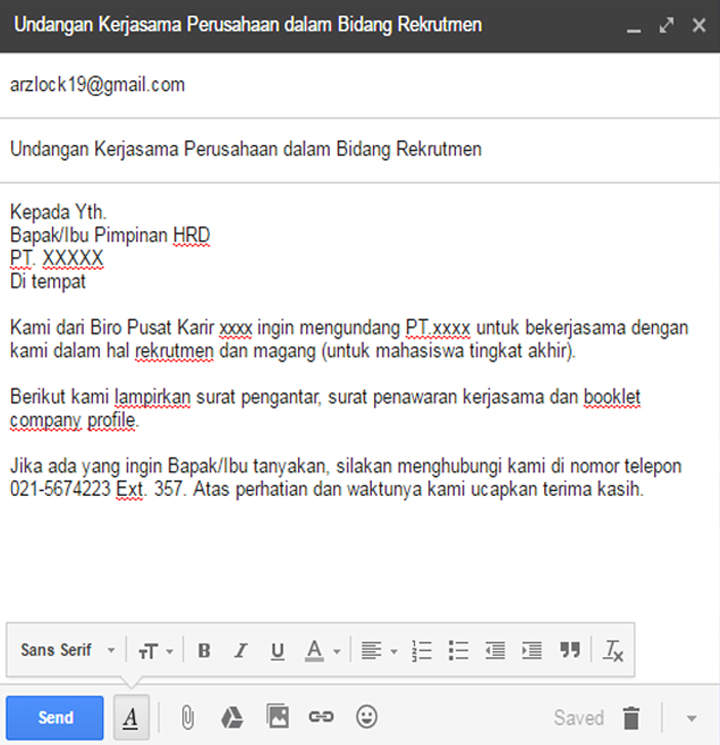Click the misspelled word 'rekrutmen' in the body
Screen dimensions: 720x745
(174, 351)
